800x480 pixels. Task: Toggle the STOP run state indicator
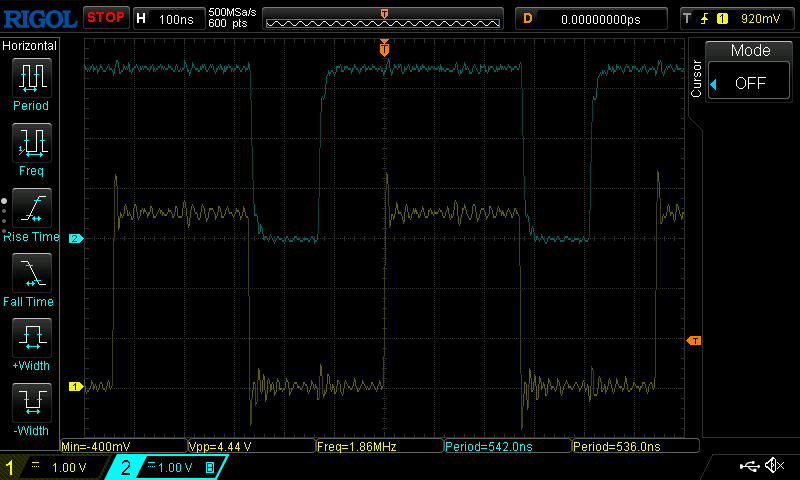click(x=105, y=18)
